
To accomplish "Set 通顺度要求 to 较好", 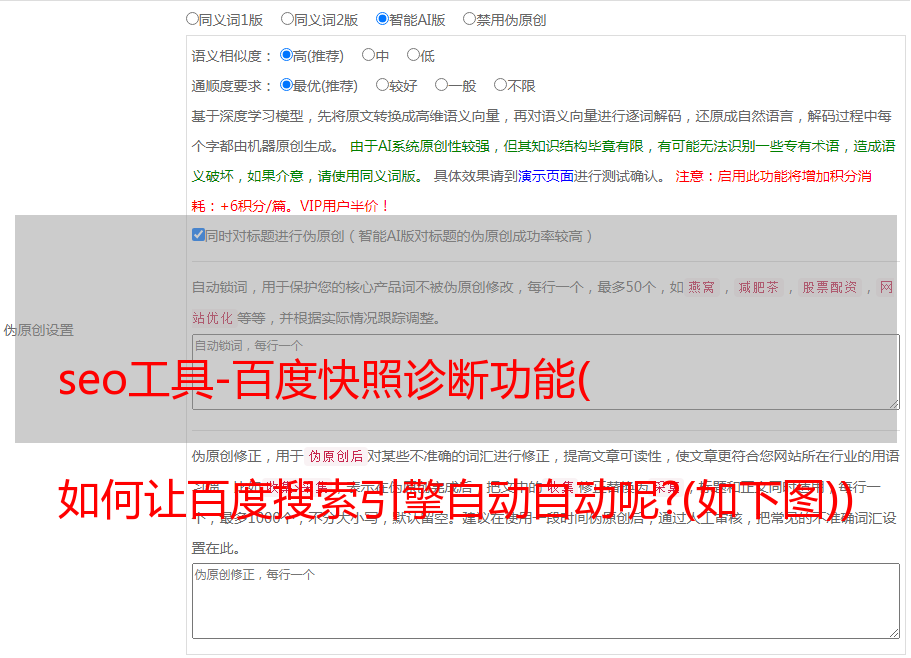I will (x=382, y=85).
